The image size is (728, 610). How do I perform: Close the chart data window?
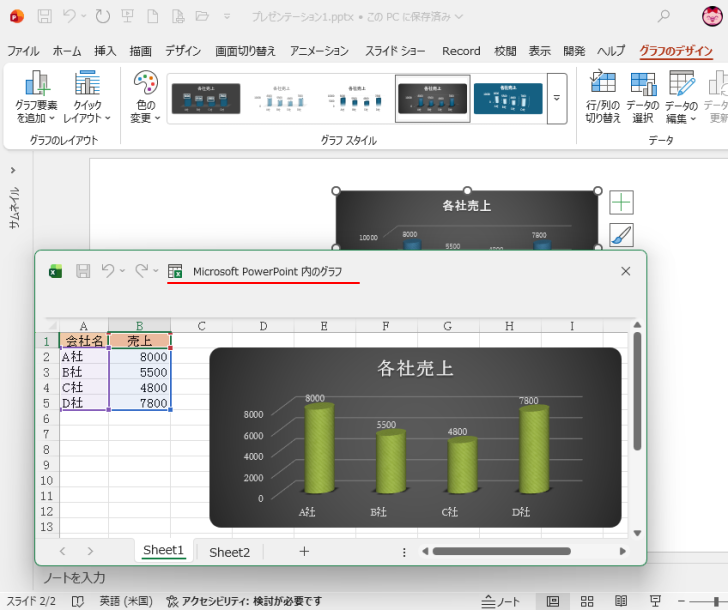click(x=626, y=271)
